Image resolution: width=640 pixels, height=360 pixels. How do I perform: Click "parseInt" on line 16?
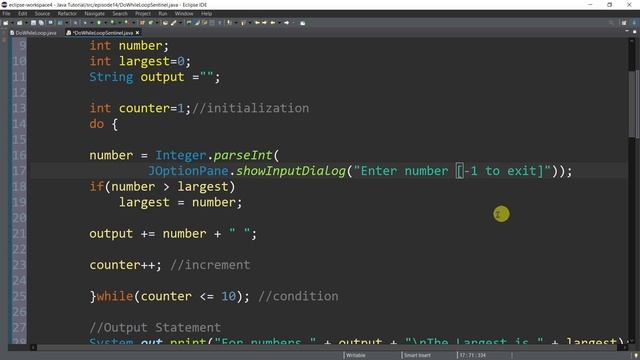pyautogui.click(x=243, y=155)
